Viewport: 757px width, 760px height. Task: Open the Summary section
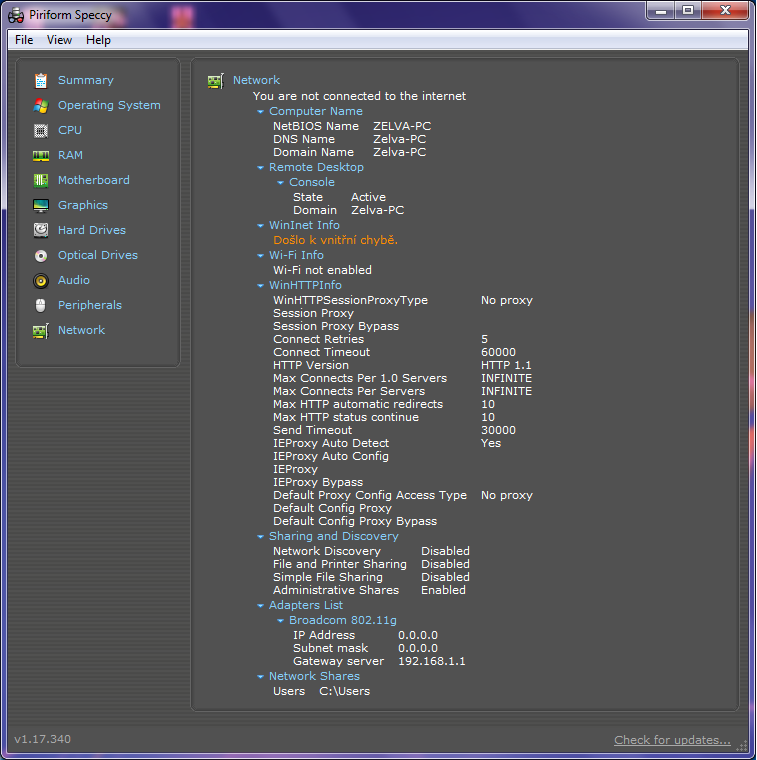point(86,80)
